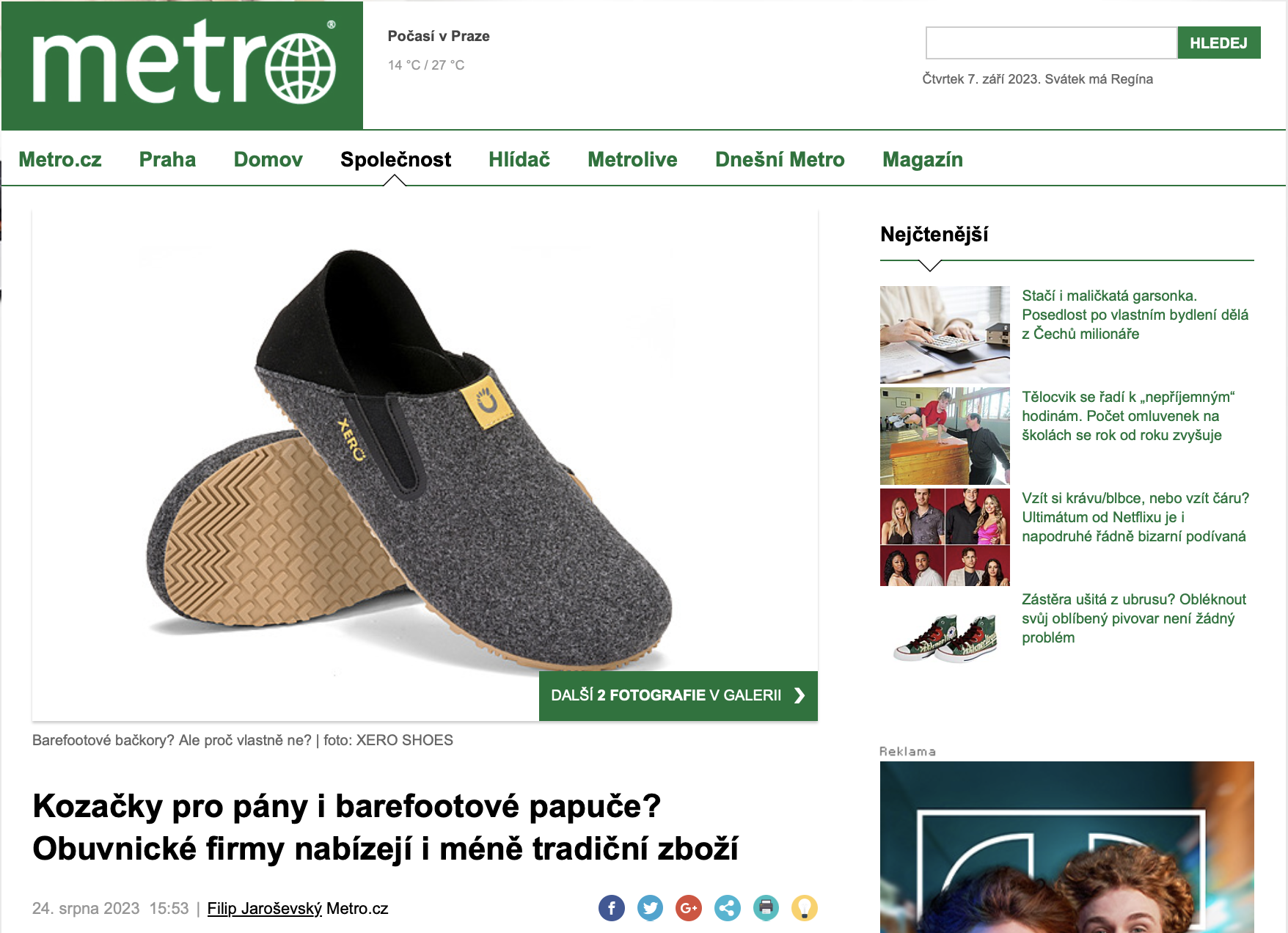Viewport: 1288px width, 933px height.
Task: Focus the search text field
Action: pyautogui.click(x=1051, y=43)
